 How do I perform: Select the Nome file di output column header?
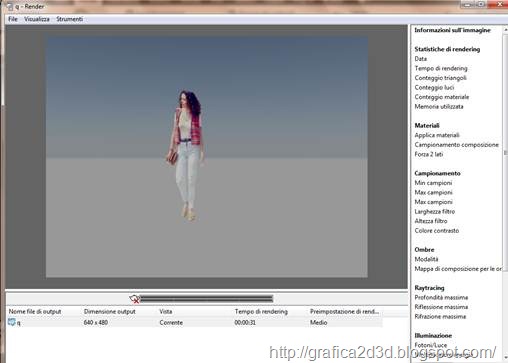tap(35, 311)
